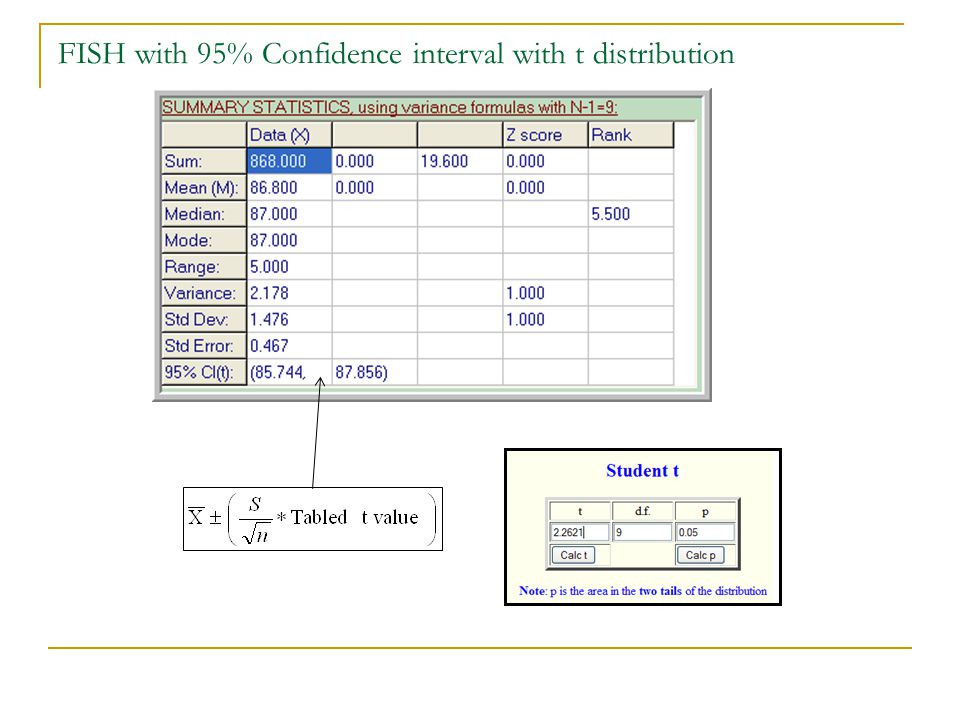Screen dimensions: 960x720
Task: Select the Median value 87.000
Action: pyautogui.click(x=289, y=214)
